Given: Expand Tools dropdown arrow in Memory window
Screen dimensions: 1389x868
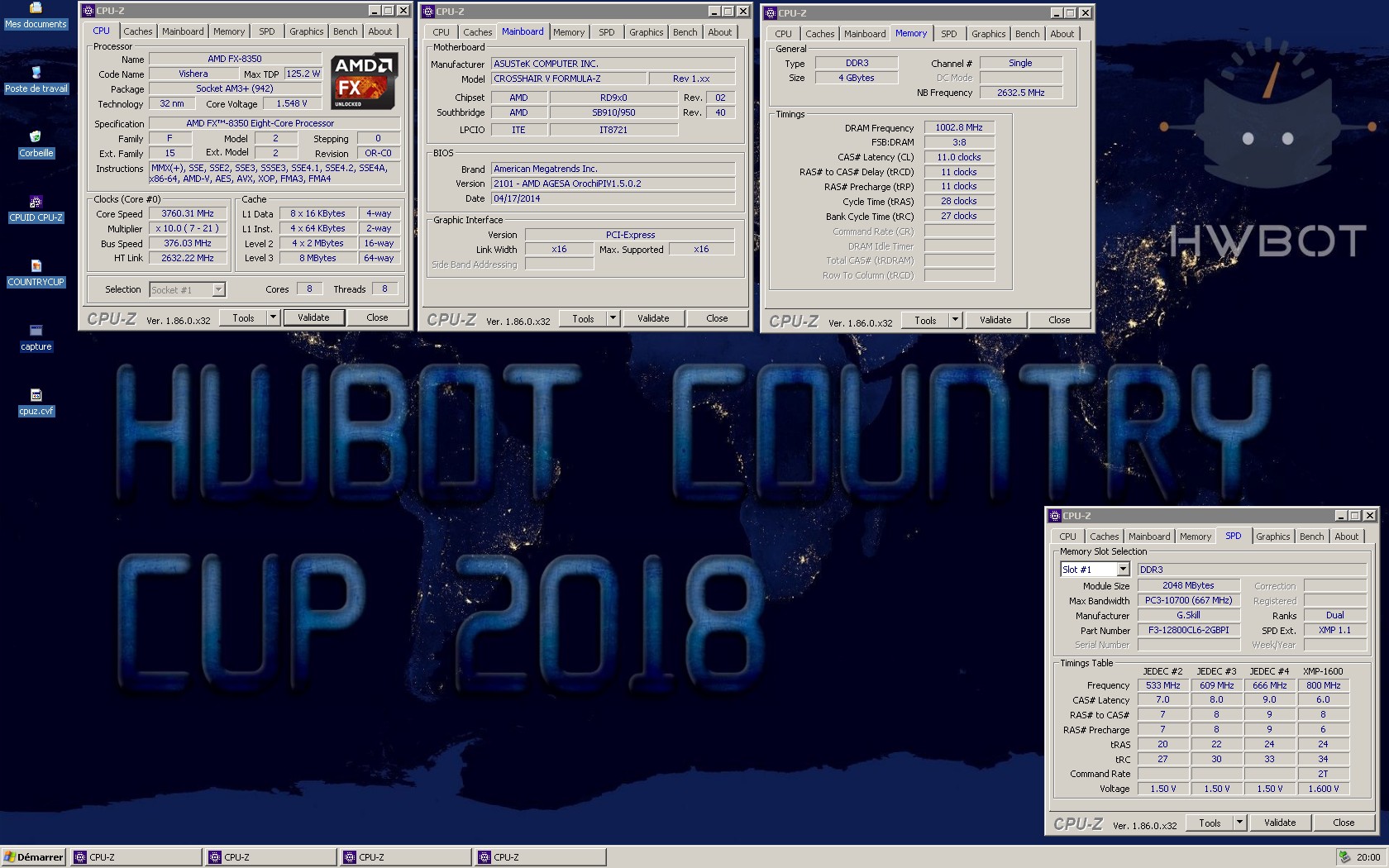Looking at the screenshot, I should [x=955, y=320].
